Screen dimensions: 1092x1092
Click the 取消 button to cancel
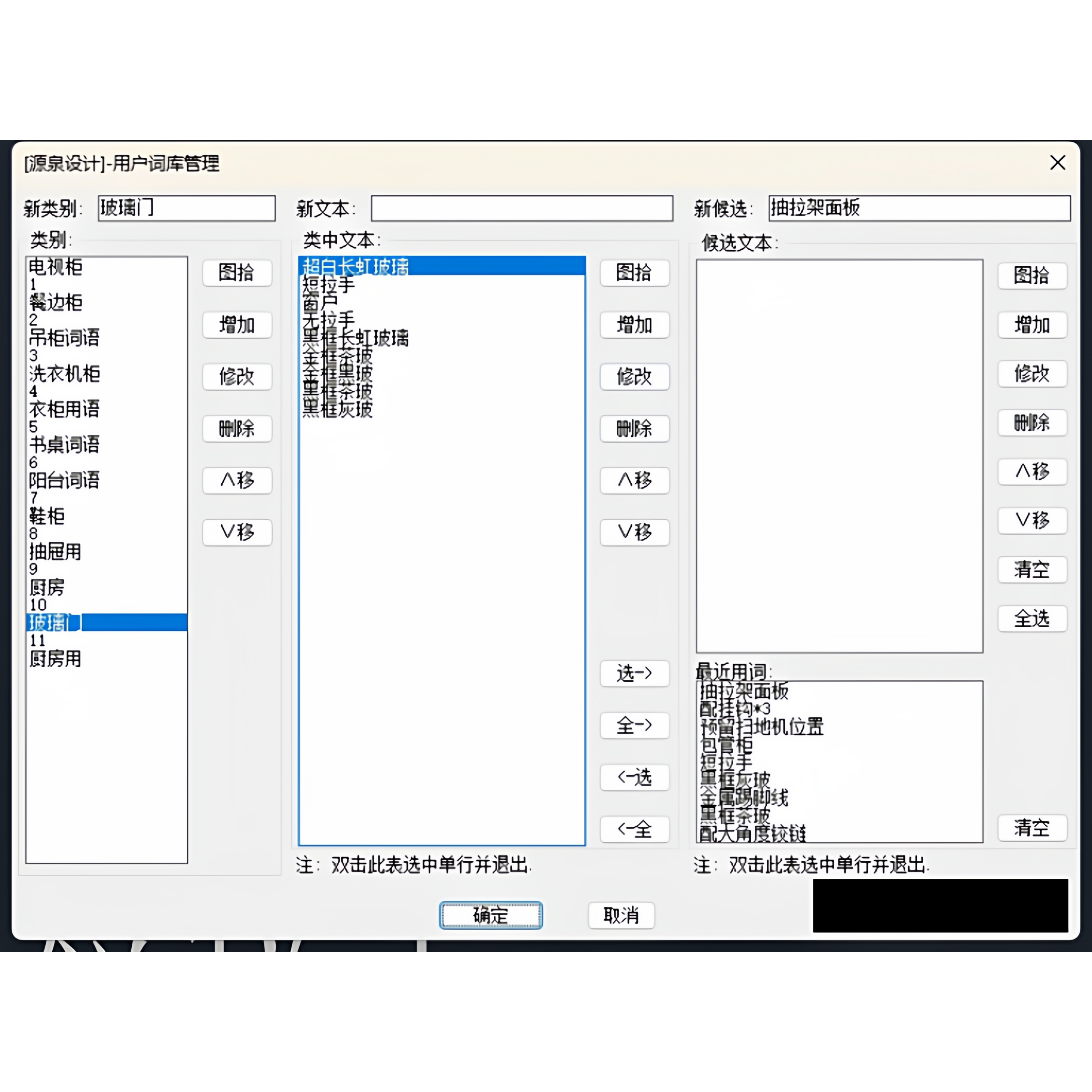click(621, 915)
